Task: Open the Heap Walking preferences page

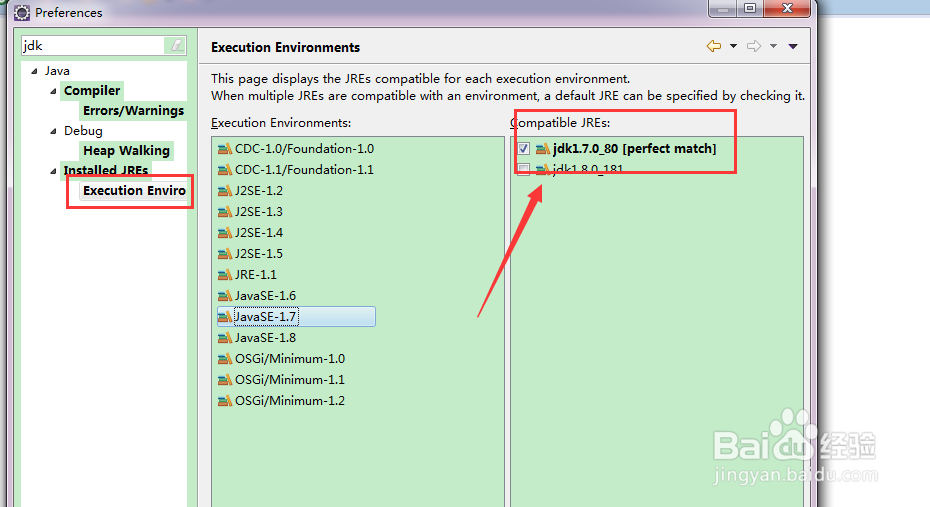Action: (x=126, y=151)
